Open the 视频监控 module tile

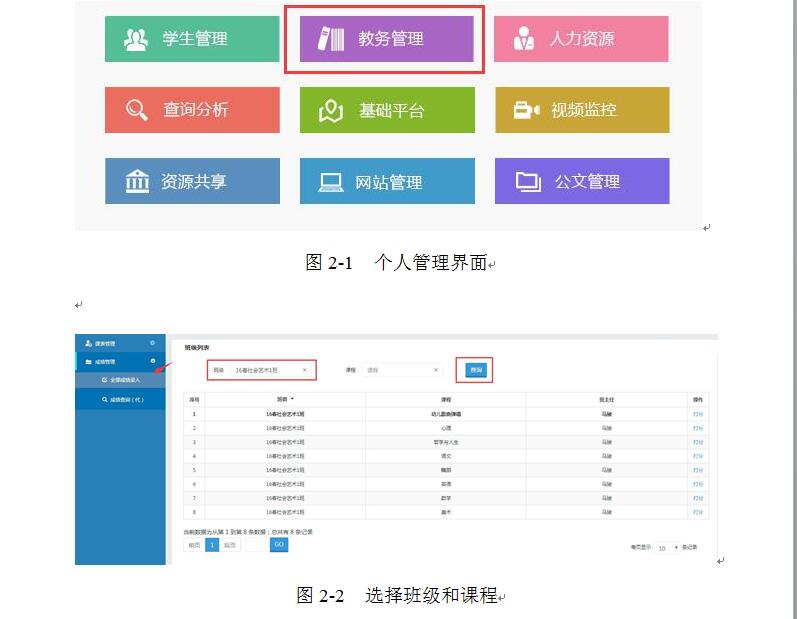click(581, 110)
